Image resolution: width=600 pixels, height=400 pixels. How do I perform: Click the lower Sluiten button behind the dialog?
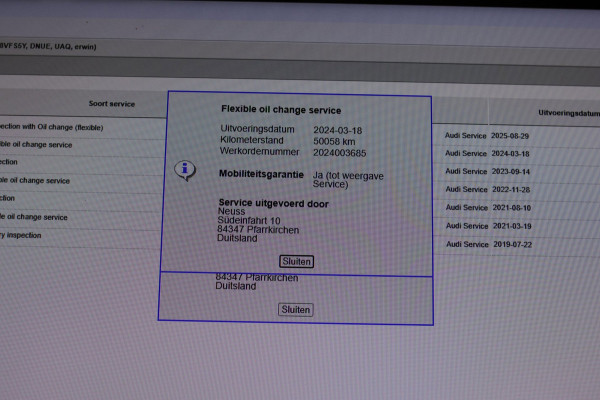(x=295, y=309)
